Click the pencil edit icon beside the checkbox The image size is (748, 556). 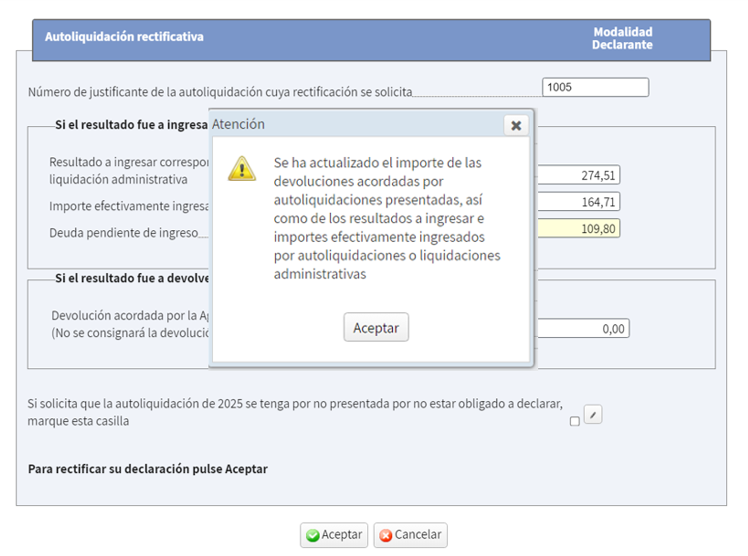click(592, 414)
